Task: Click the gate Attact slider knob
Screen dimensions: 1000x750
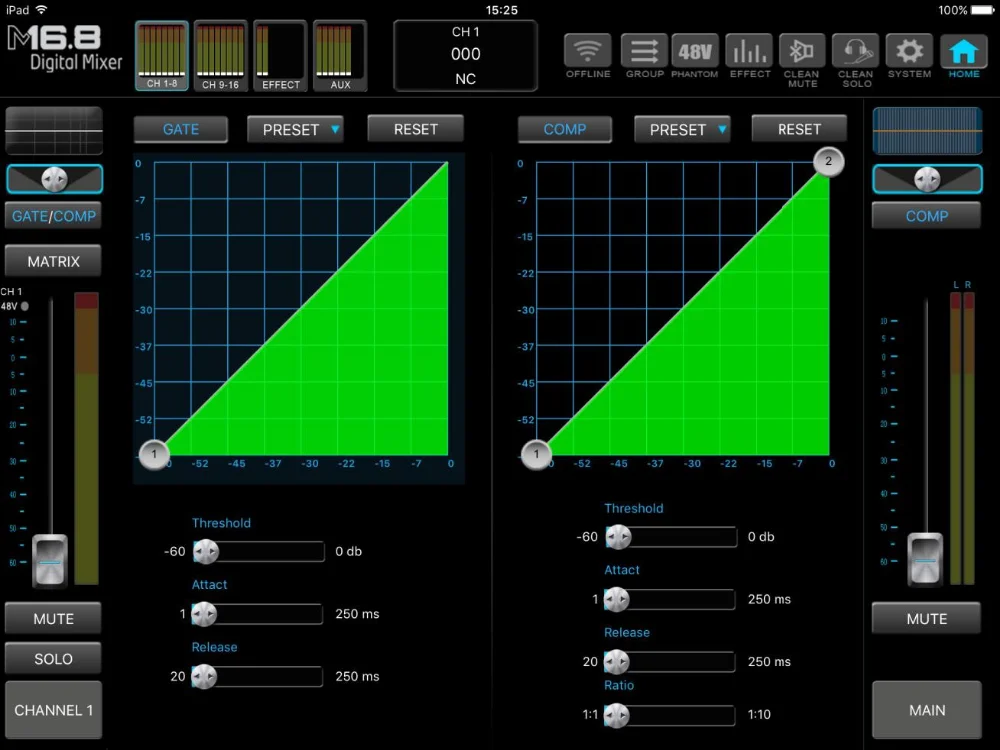Action: (x=204, y=614)
